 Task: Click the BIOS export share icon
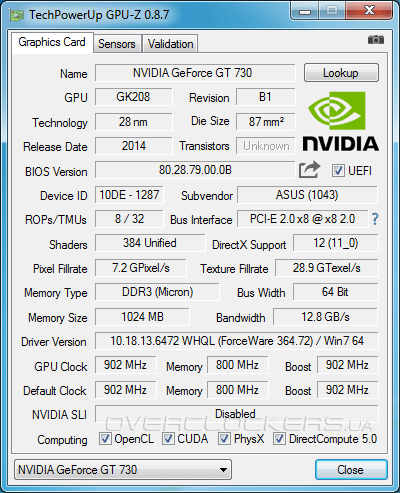309,169
